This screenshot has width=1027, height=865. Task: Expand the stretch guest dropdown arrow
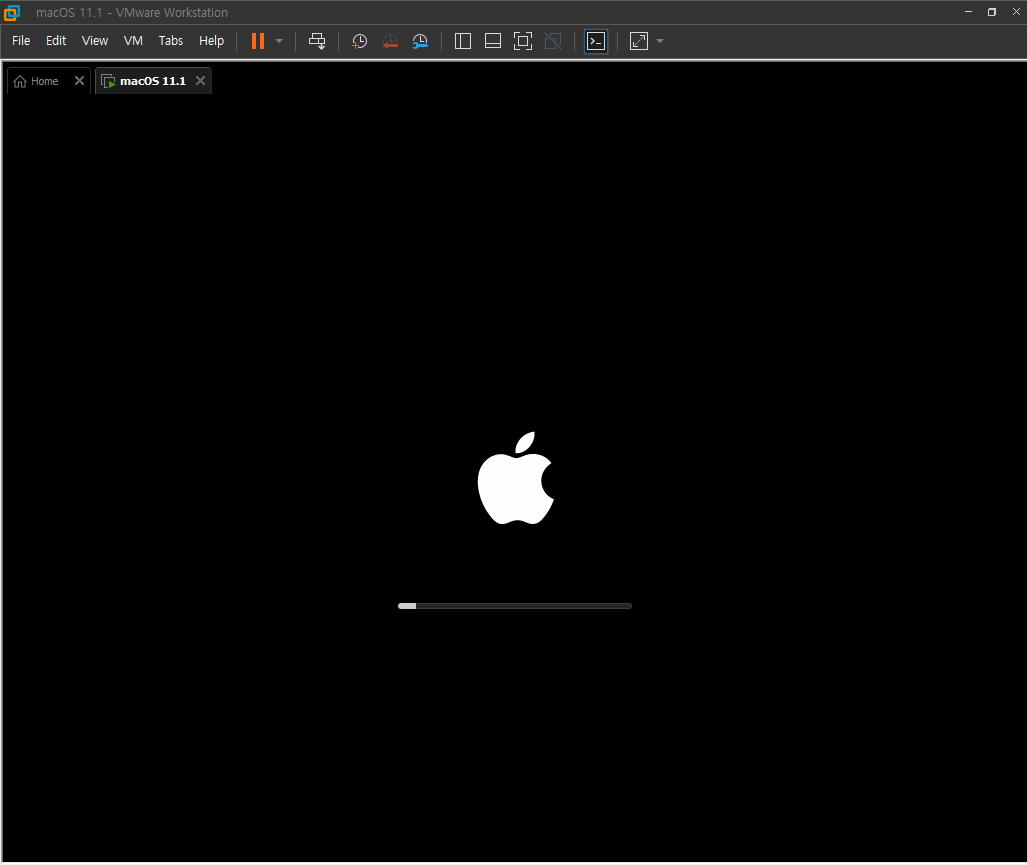660,41
